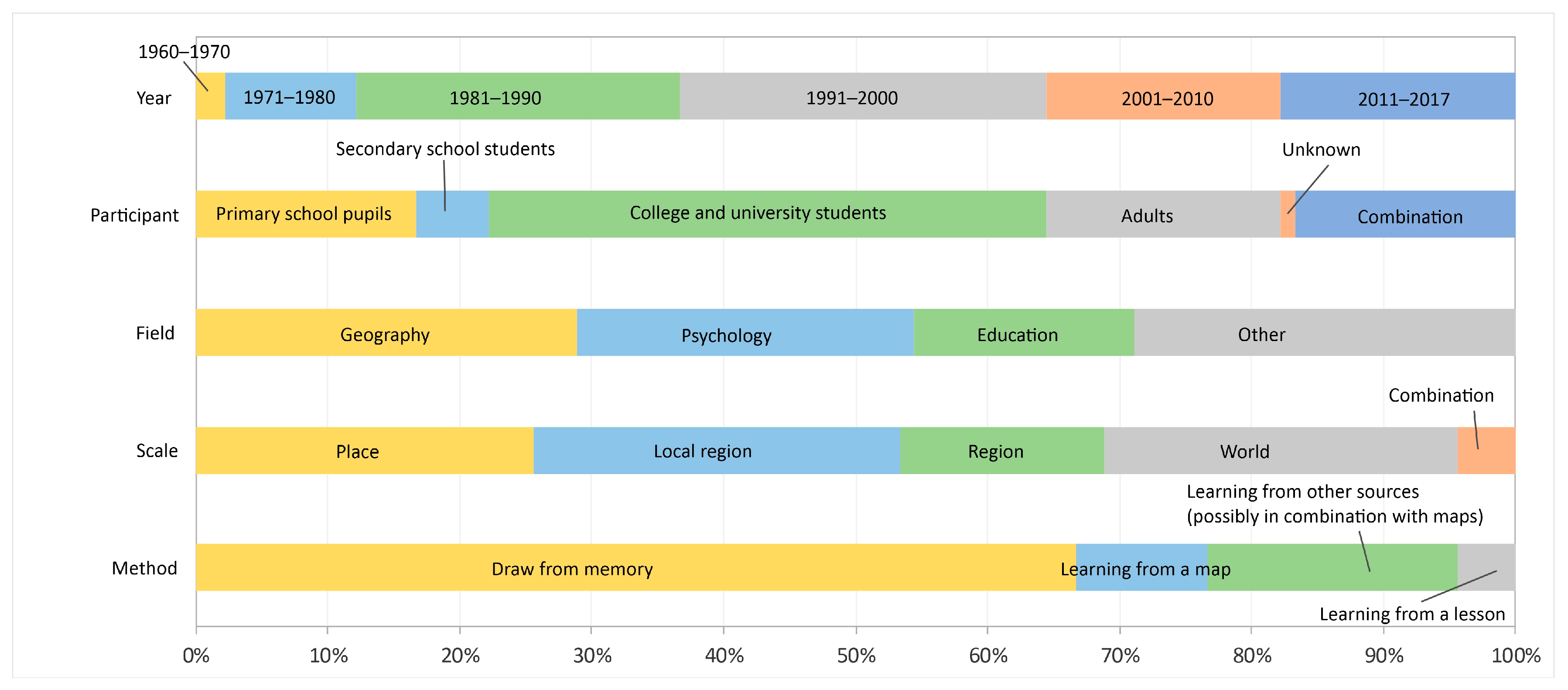This screenshot has width=1568, height=690.
Task: Click the Draw from memory bar
Action: click(636, 567)
